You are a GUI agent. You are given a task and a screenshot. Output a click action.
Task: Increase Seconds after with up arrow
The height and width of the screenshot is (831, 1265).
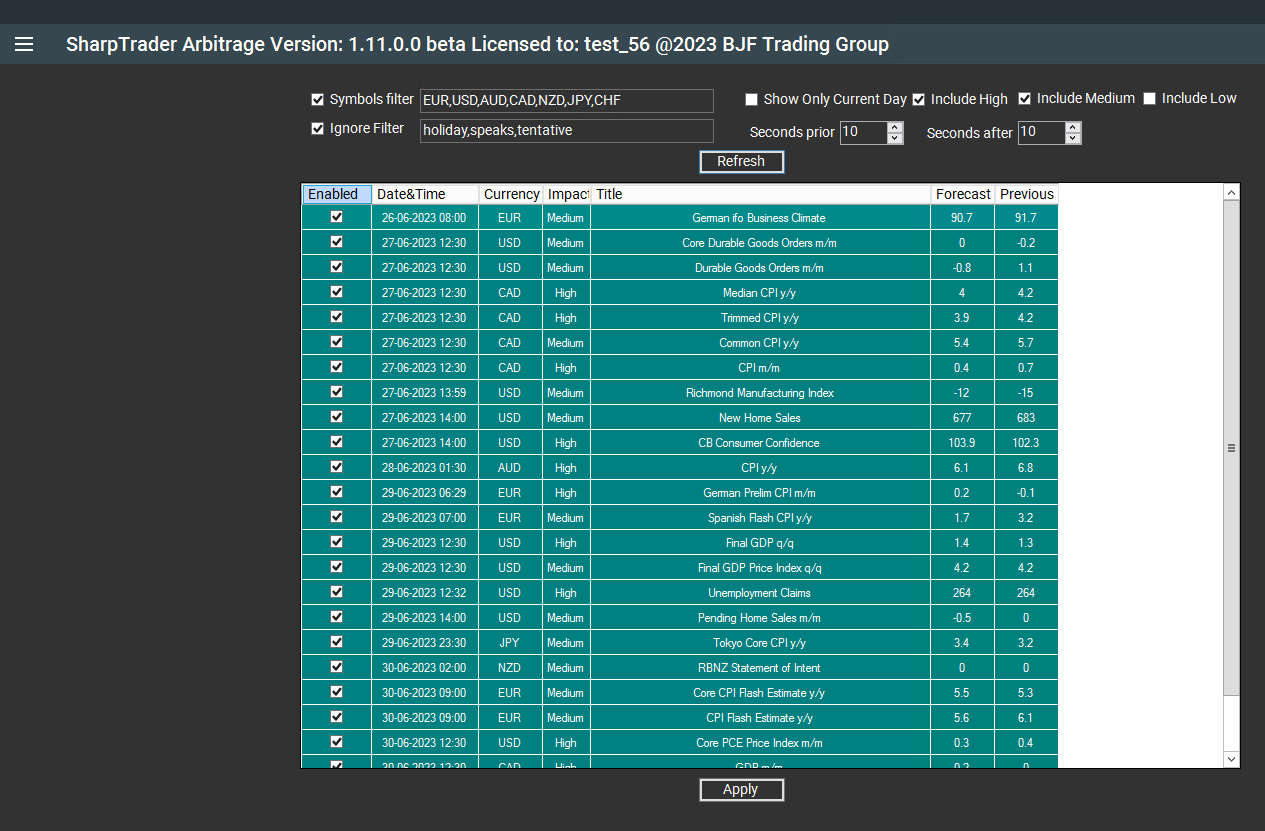(x=1073, y=127)
